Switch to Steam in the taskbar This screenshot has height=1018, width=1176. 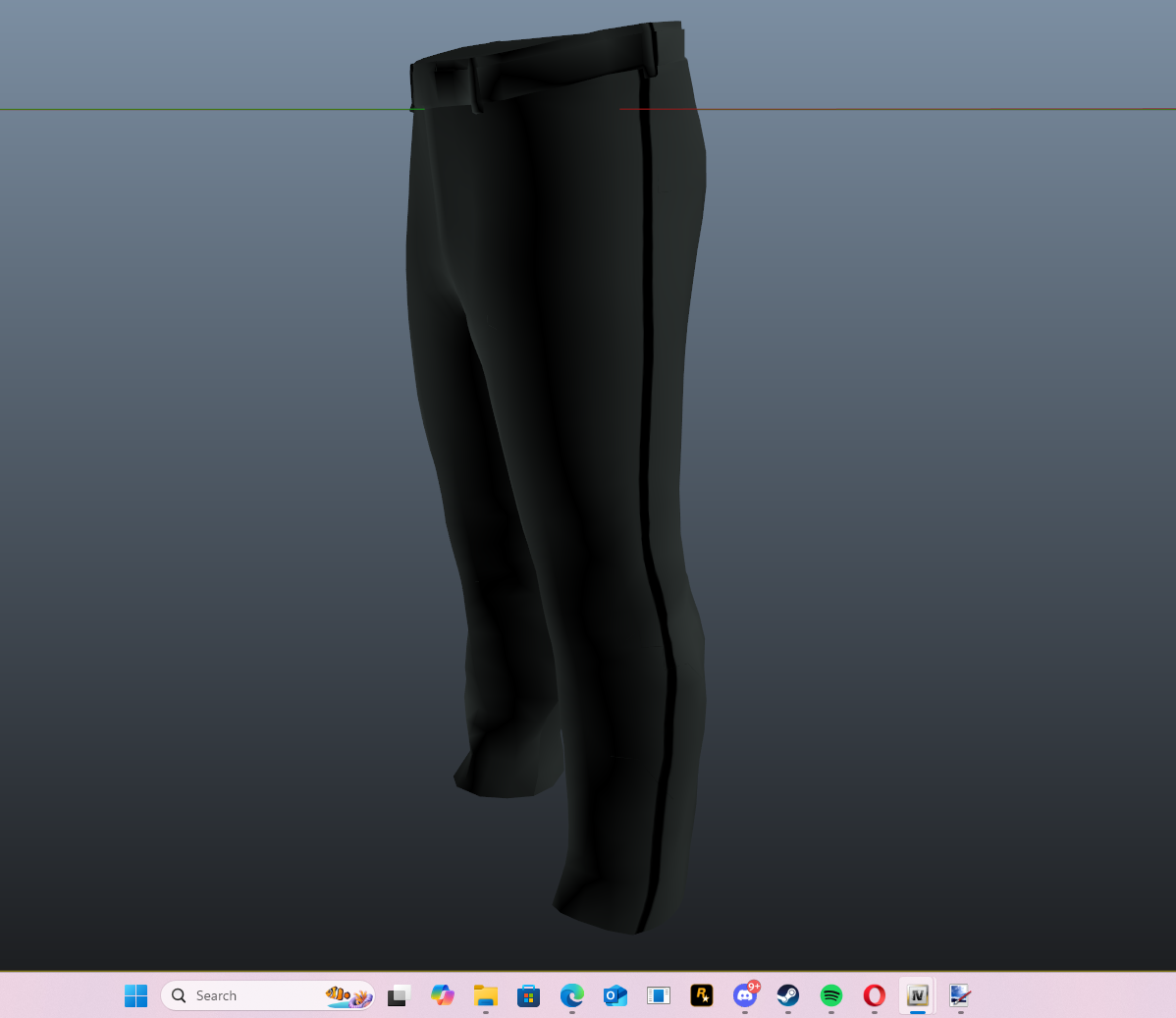pos(787,995)
